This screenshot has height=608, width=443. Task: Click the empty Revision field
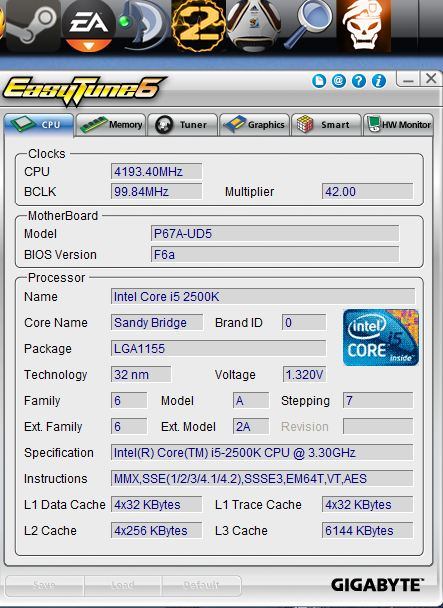378,427
